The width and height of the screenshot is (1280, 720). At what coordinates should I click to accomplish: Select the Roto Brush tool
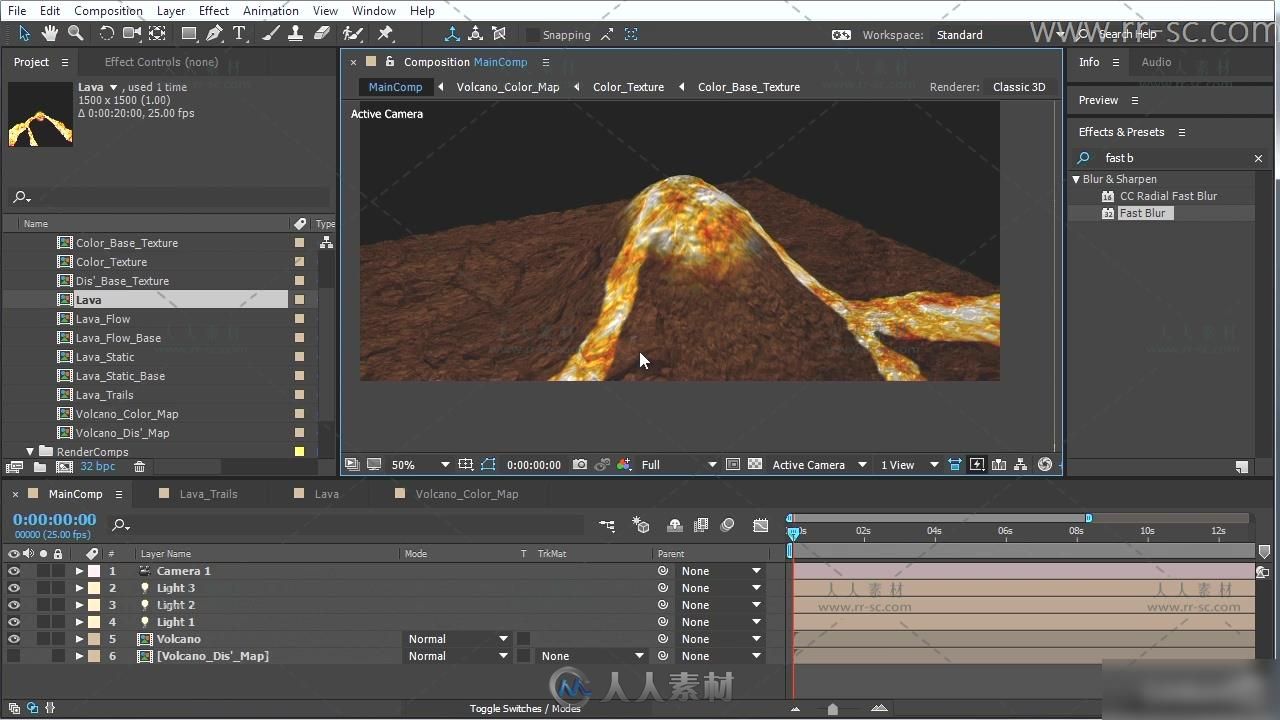click(353, 34)
